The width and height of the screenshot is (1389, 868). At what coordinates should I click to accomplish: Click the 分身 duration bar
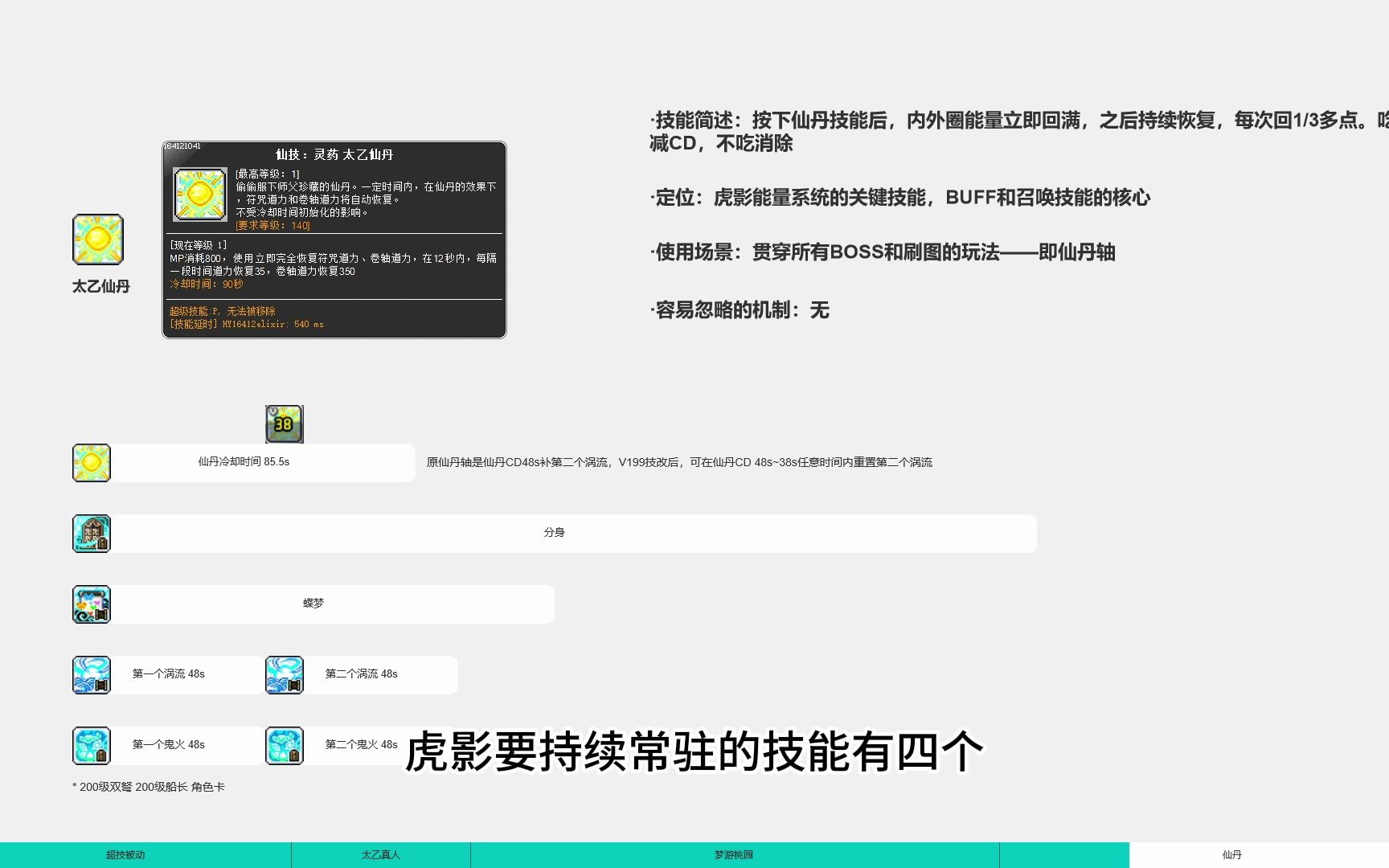[574, 534]
